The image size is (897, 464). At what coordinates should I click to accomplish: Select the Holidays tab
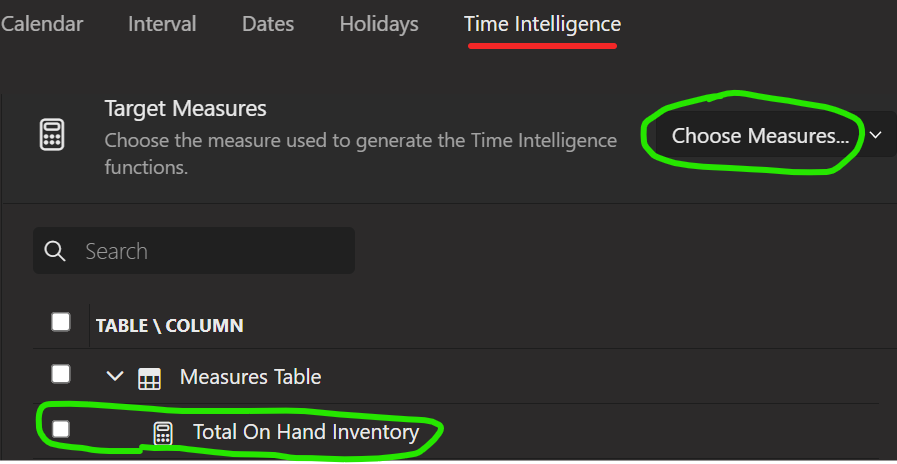click(x=379, y=24)
